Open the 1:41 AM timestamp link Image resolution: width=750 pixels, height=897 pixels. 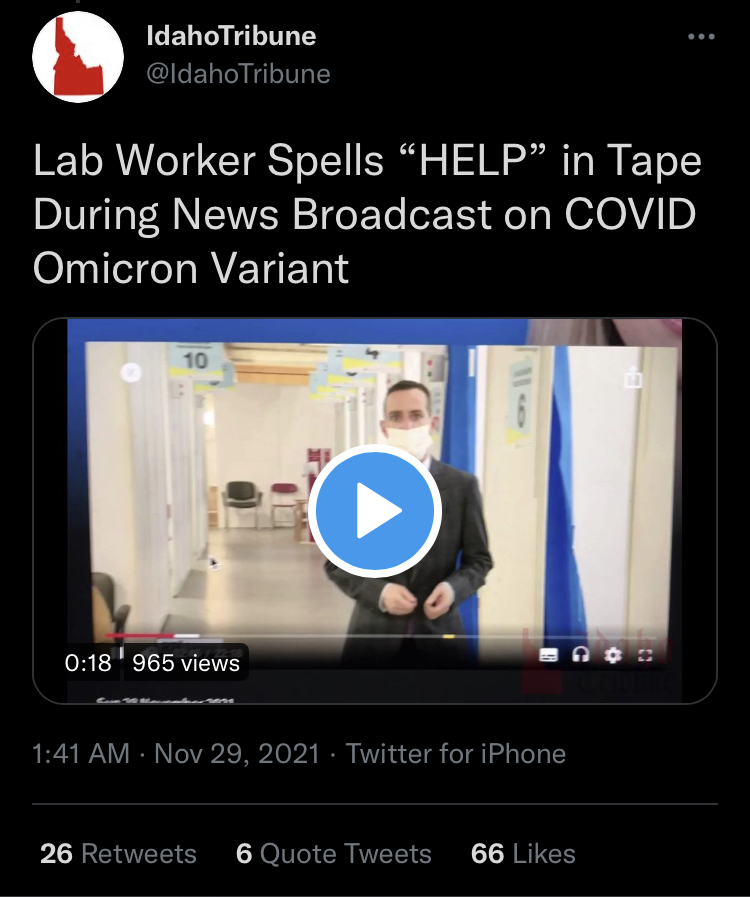tap(81, 753)
